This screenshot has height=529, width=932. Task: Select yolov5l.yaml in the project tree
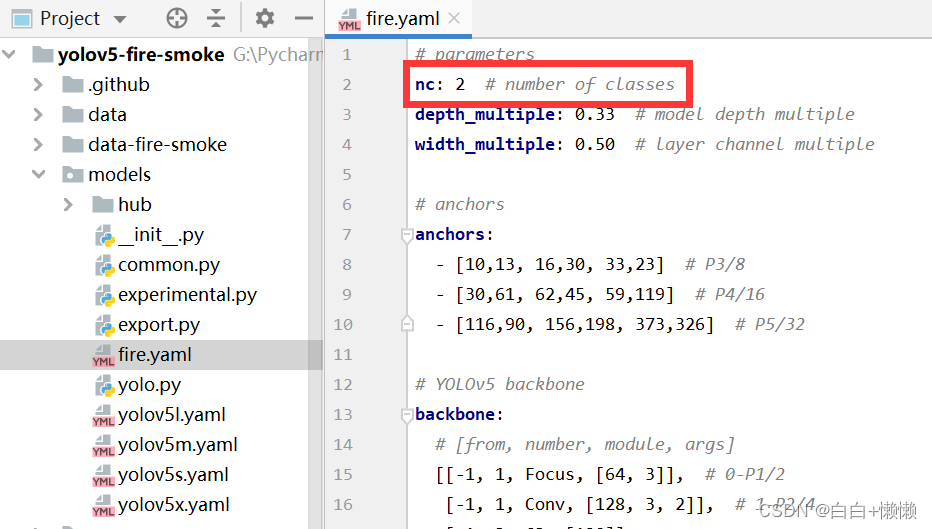pyautogui.click(x=172, y=415)
